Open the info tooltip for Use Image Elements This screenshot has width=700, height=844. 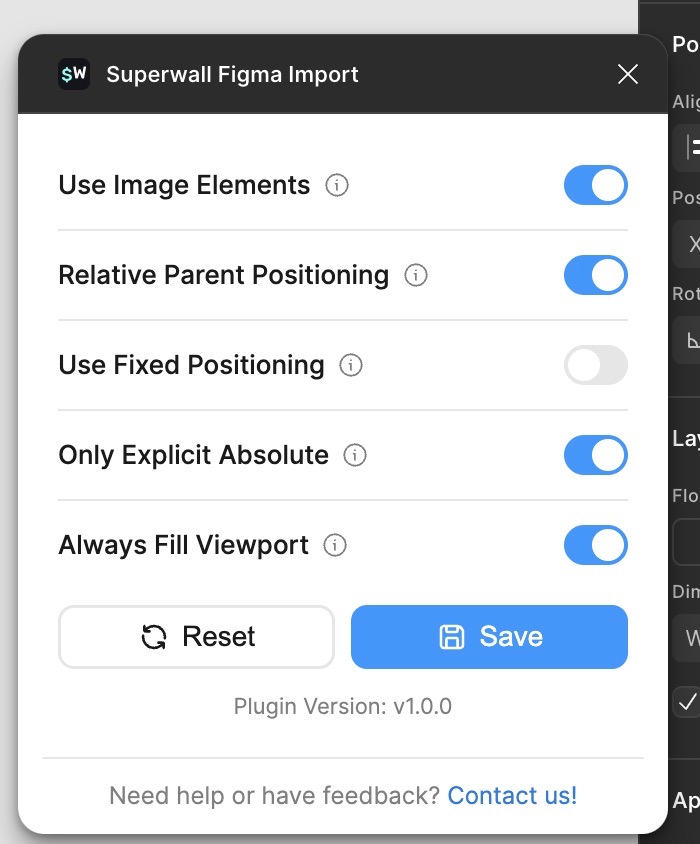click(337, 185)
